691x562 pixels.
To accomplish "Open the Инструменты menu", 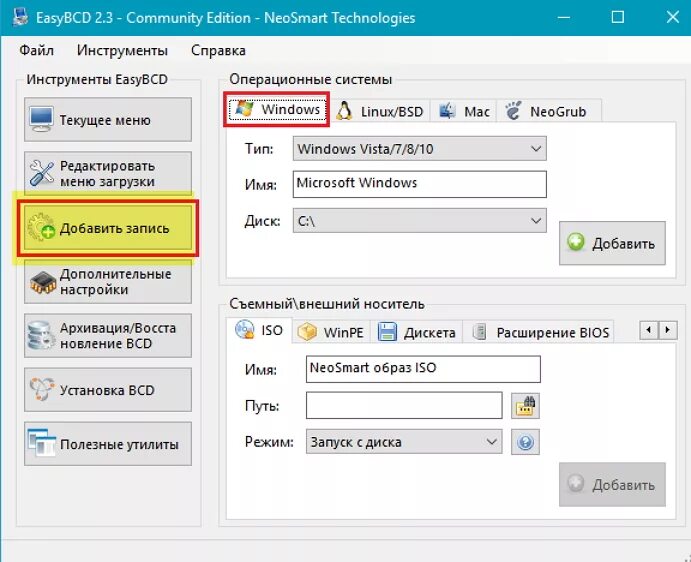I will coord(122,50).
